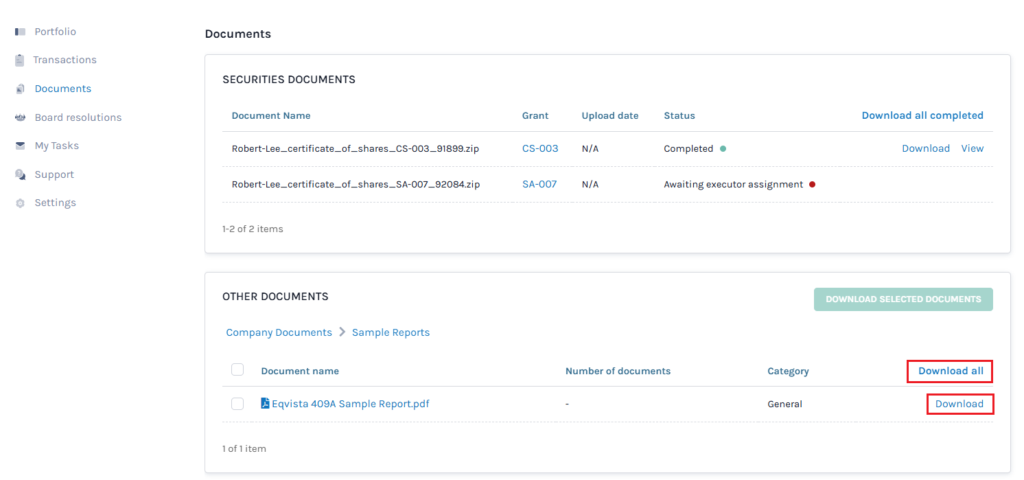Viewport: 1024px width, 480px height.
Task: Click the Board resolutions icon
Action: tap(20, 118)
